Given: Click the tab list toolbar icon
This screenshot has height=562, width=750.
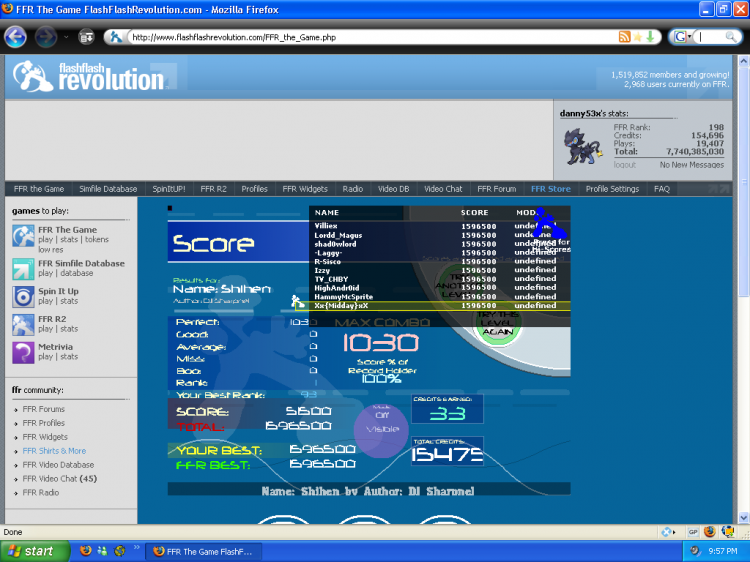Looking at the screenshot, I should point(87,37).
